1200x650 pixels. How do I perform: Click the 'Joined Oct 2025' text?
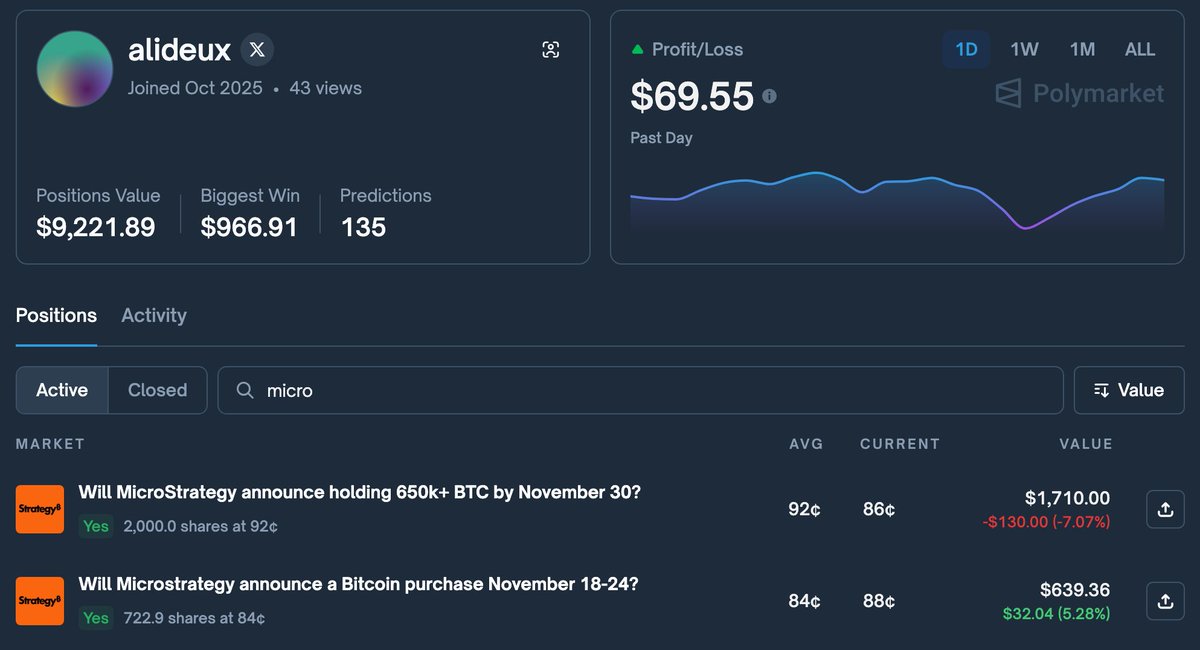tap(195, 88)
